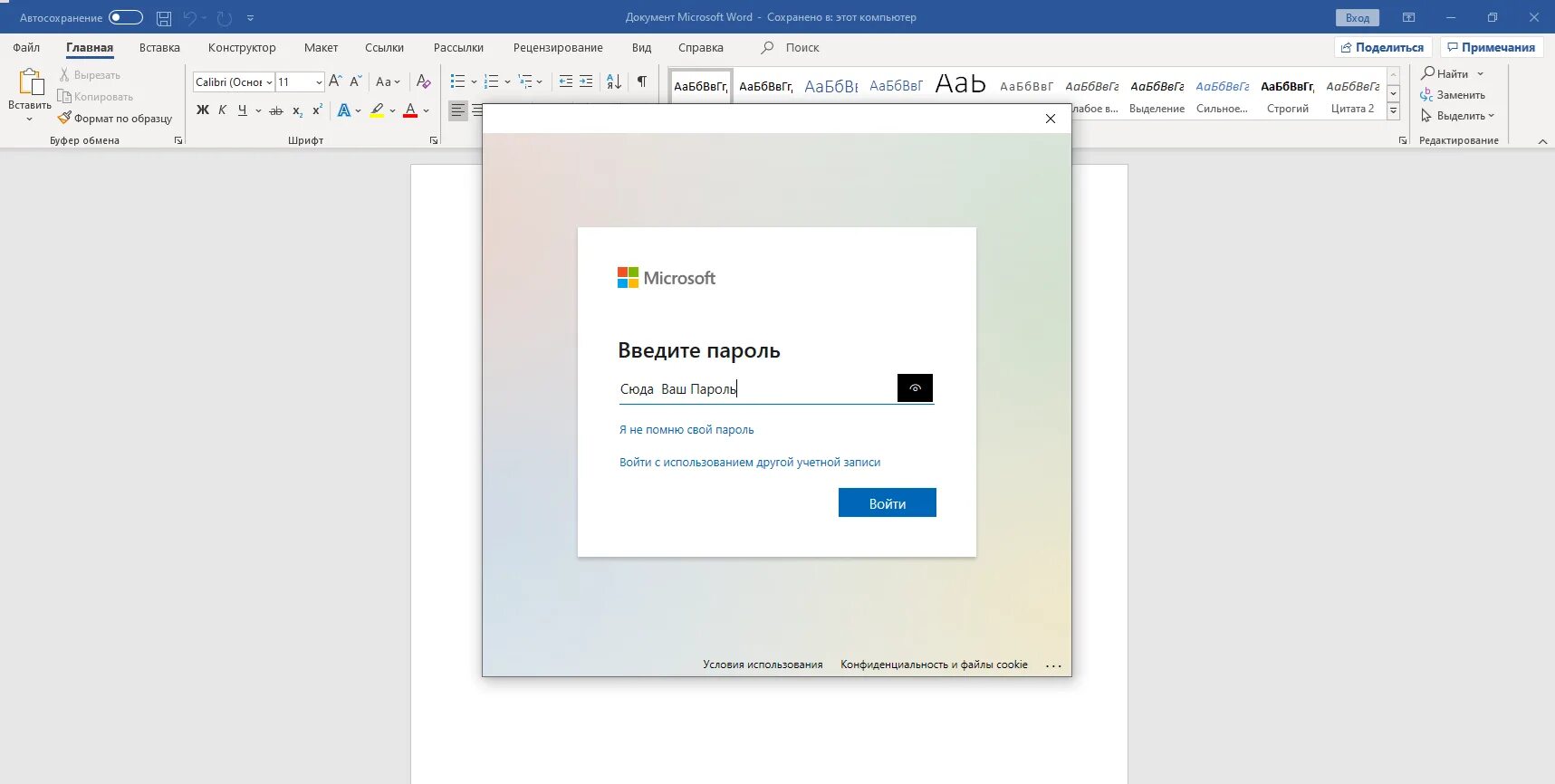
Task: Toggle underline formatting (Ч)
Action: [x=243, y=110]
